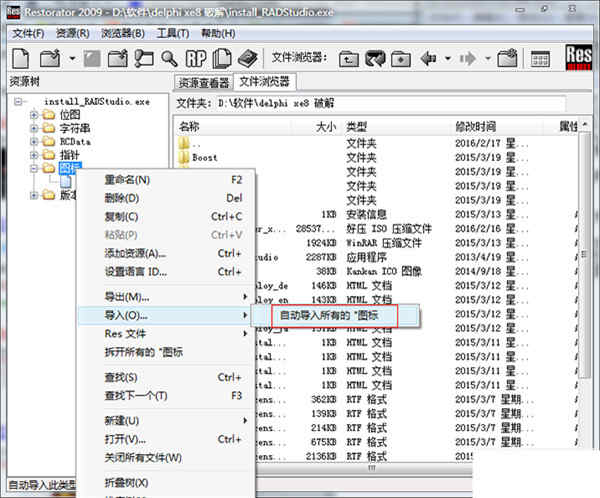This screenshot has width=600, height=498.
Task: Switch to the 资源查看器 tab
Action: pos(204,82)
